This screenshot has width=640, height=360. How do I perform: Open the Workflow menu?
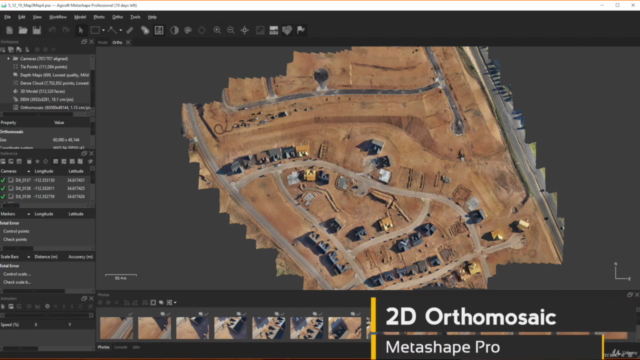(58, 17)
